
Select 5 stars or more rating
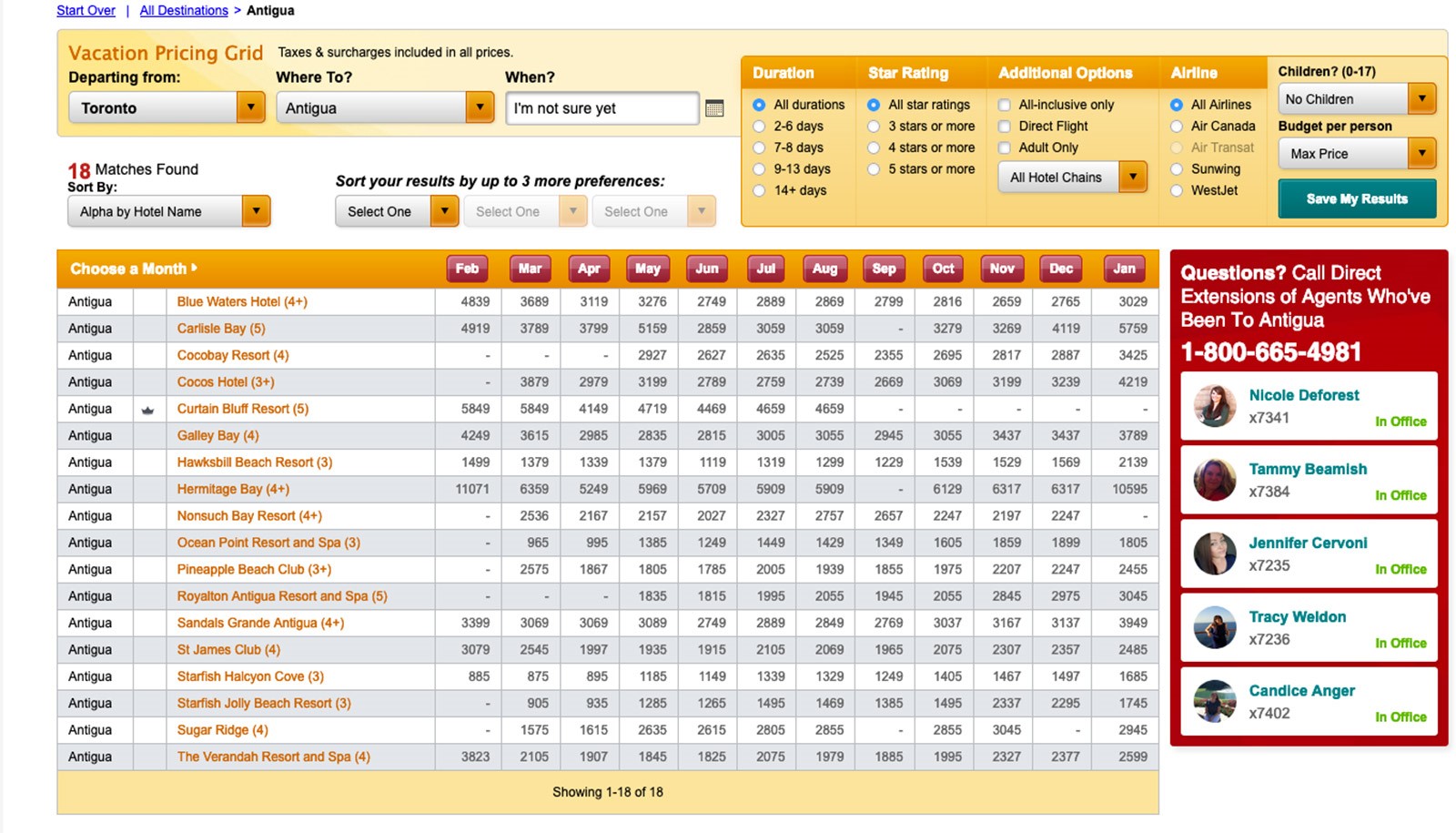point(874,169)
